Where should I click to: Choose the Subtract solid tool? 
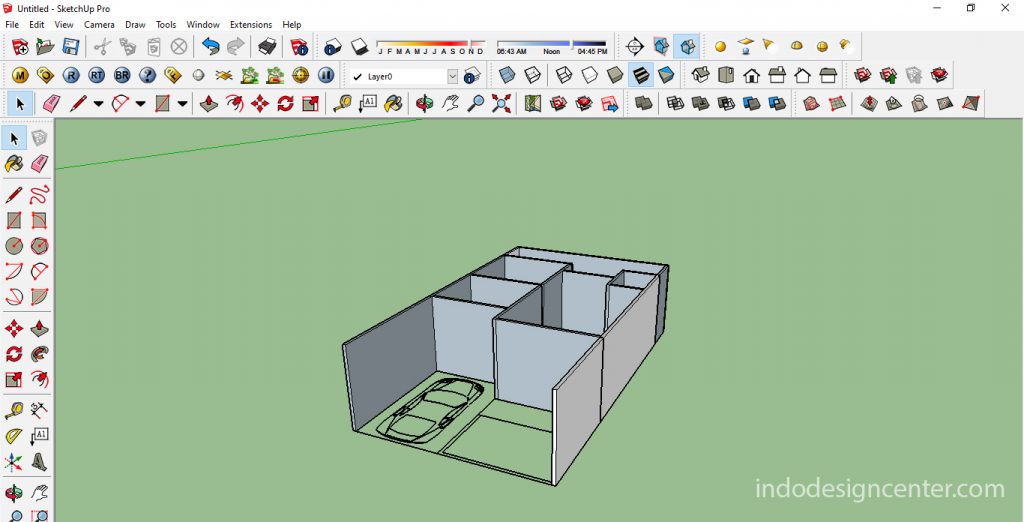tap(726, 103)
